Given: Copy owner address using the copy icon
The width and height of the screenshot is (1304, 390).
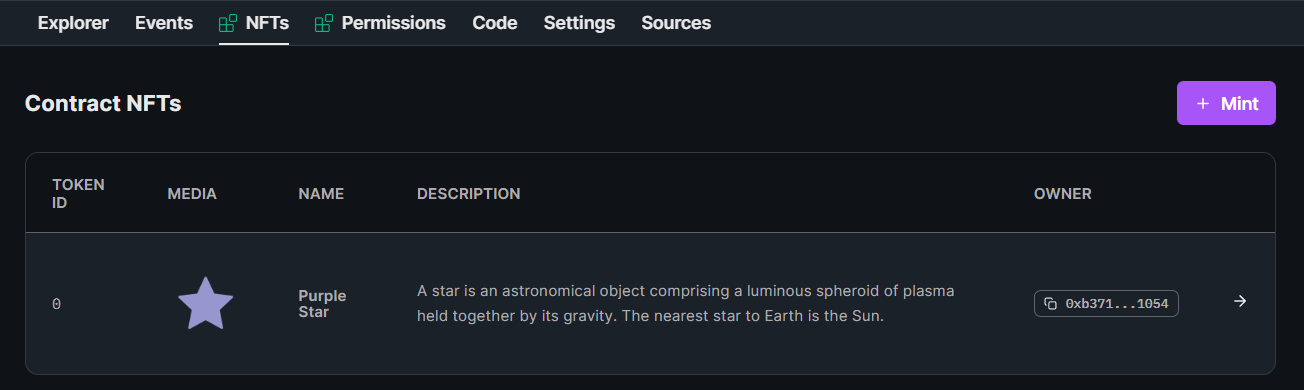Looking at the screenshot, I should point(1050,303).
